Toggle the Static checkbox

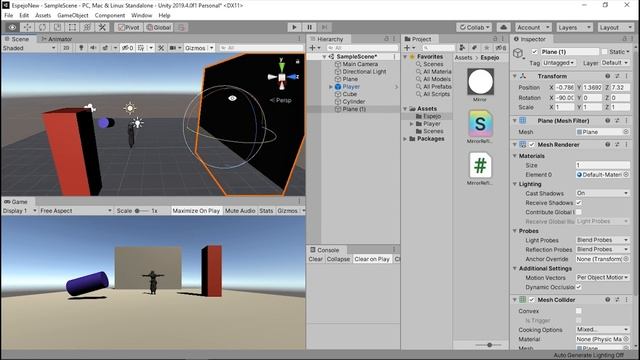tap(604, 52)
